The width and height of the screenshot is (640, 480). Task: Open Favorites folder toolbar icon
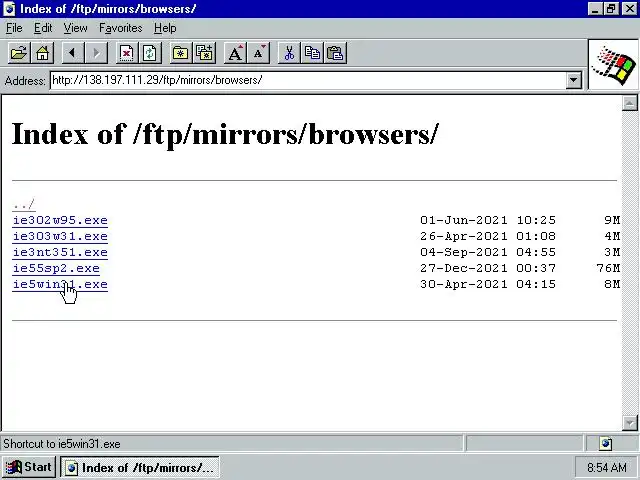180,53
